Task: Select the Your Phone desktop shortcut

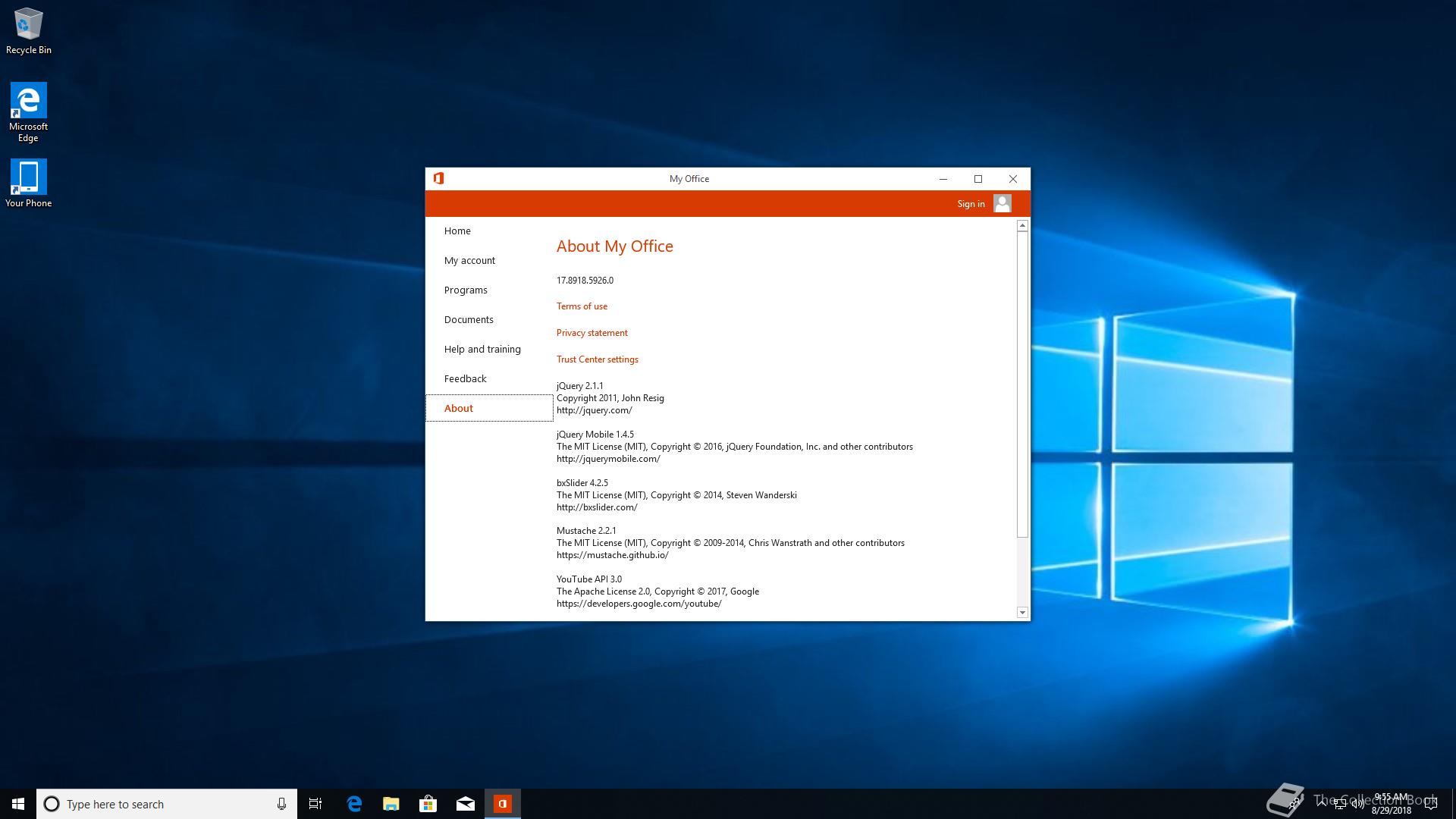Action: click(29, 184)
